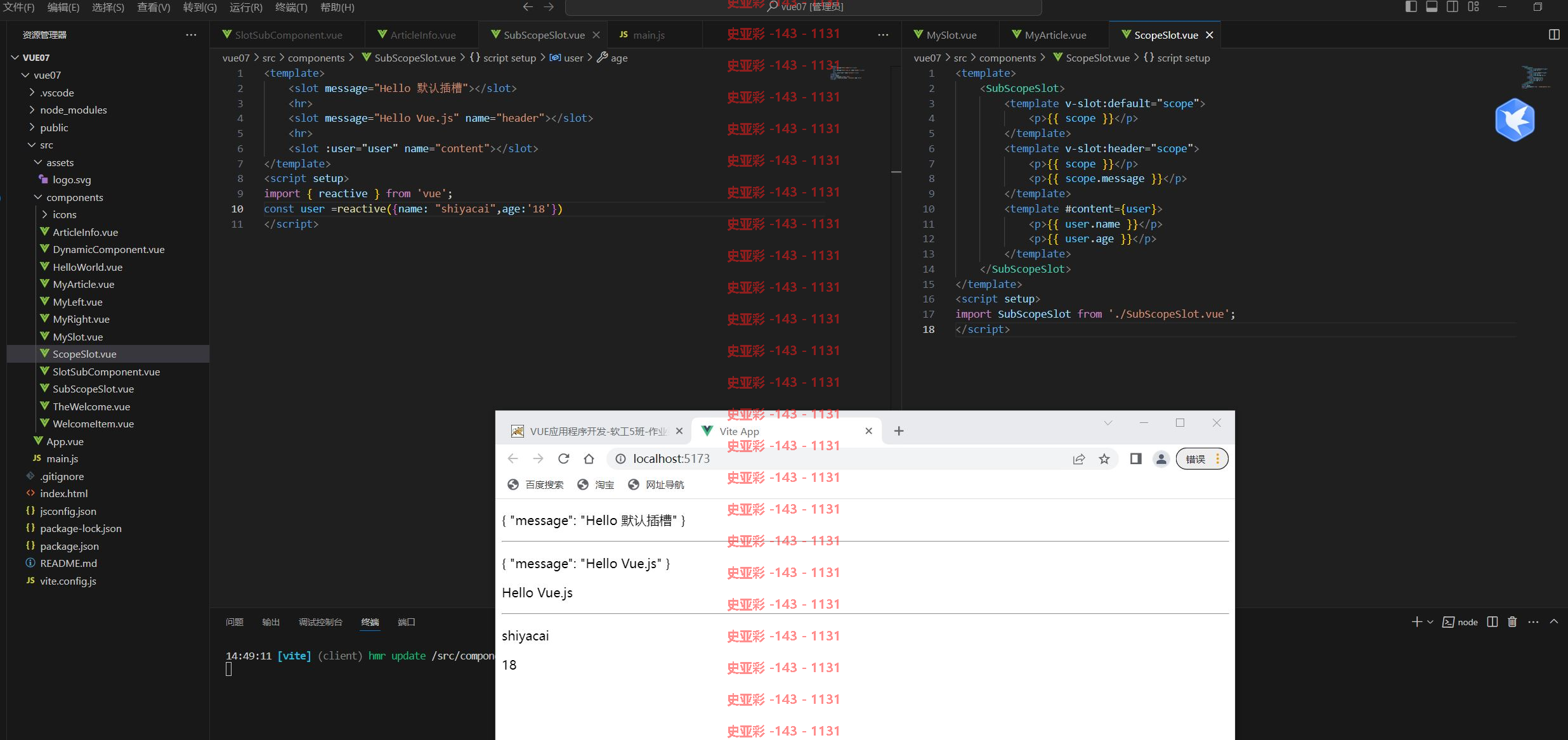Close the ScopeSlot.vue editor tab

1210,35
